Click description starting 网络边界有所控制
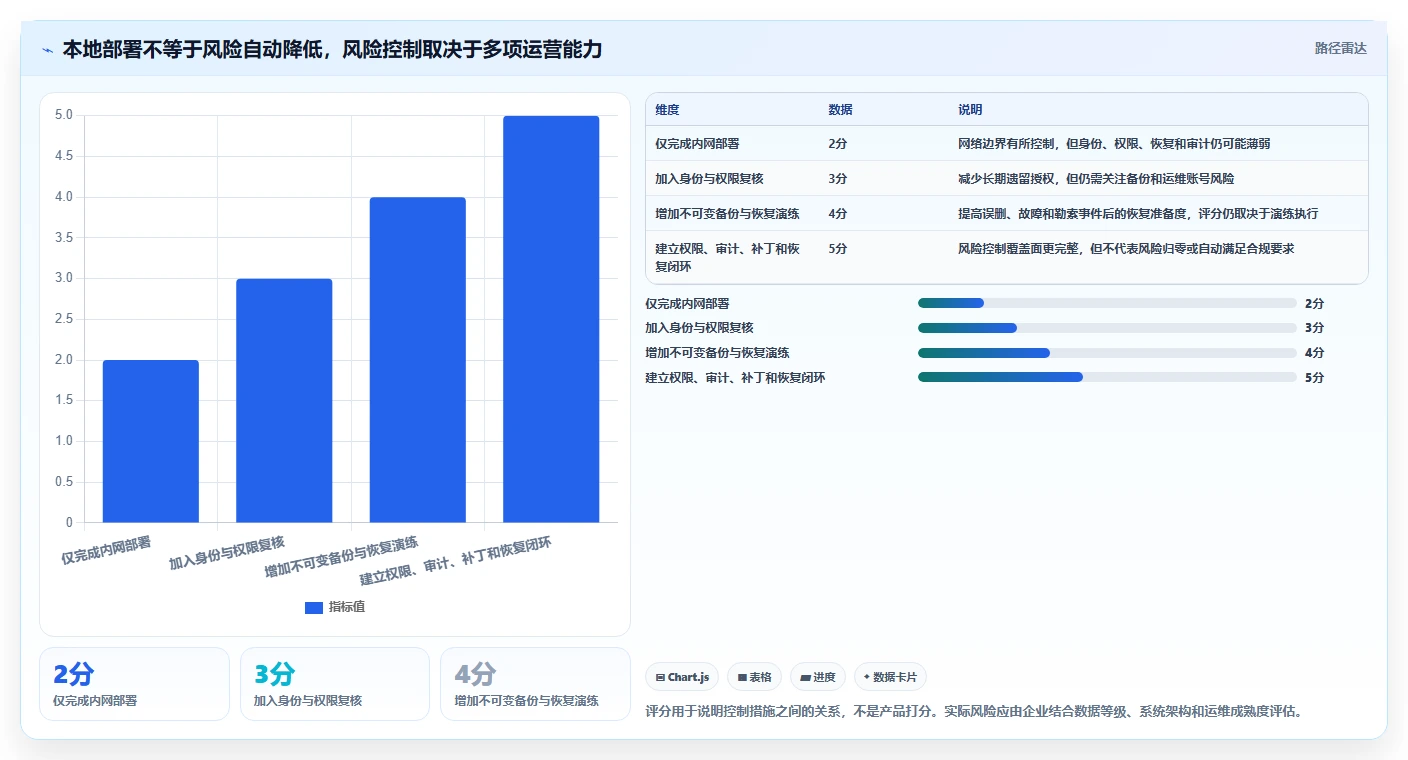The height and width of the screenshot is (760, 1408). [1114, 144]
